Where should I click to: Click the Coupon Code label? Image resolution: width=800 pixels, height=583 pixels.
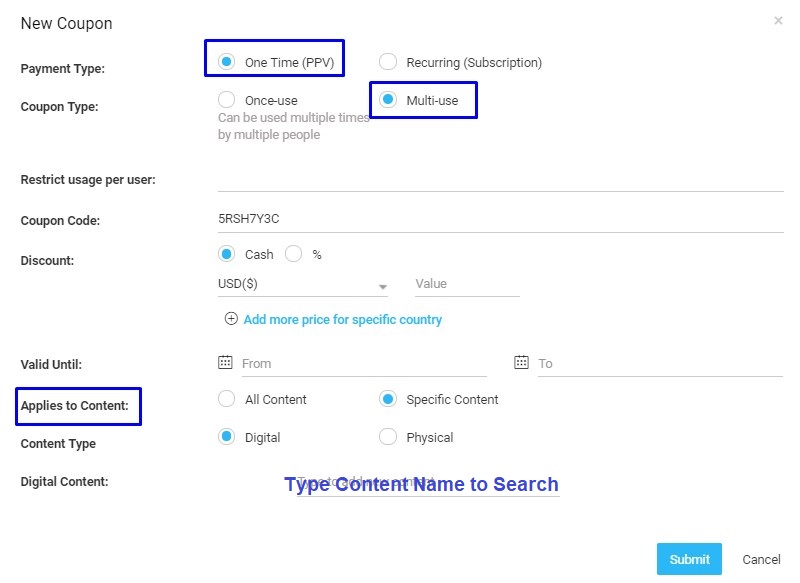[x=60, y=221]
